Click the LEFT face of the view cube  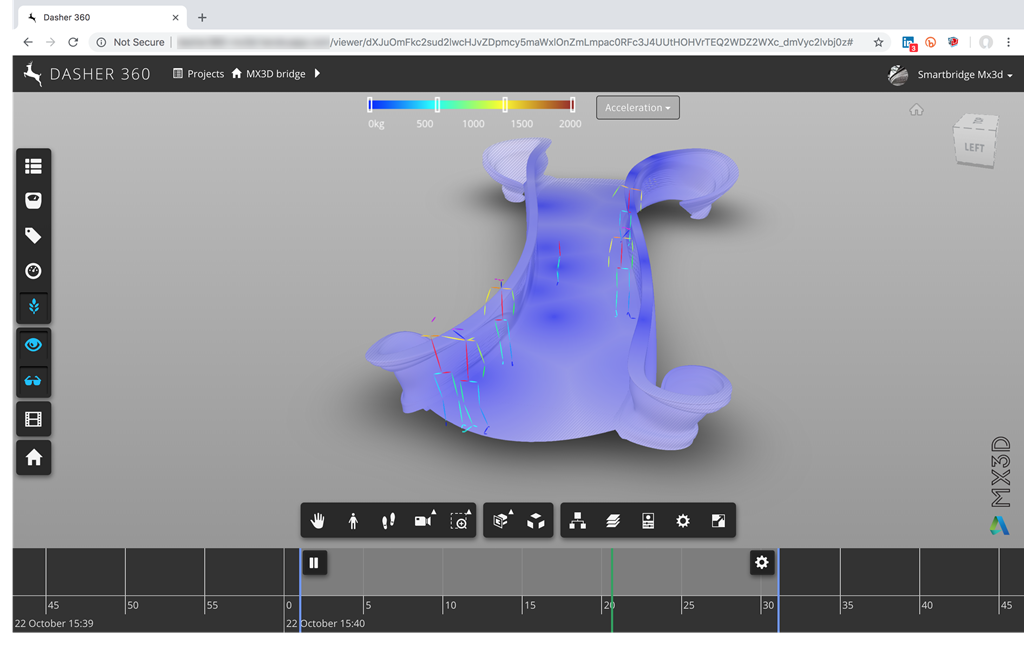(973, 148)
